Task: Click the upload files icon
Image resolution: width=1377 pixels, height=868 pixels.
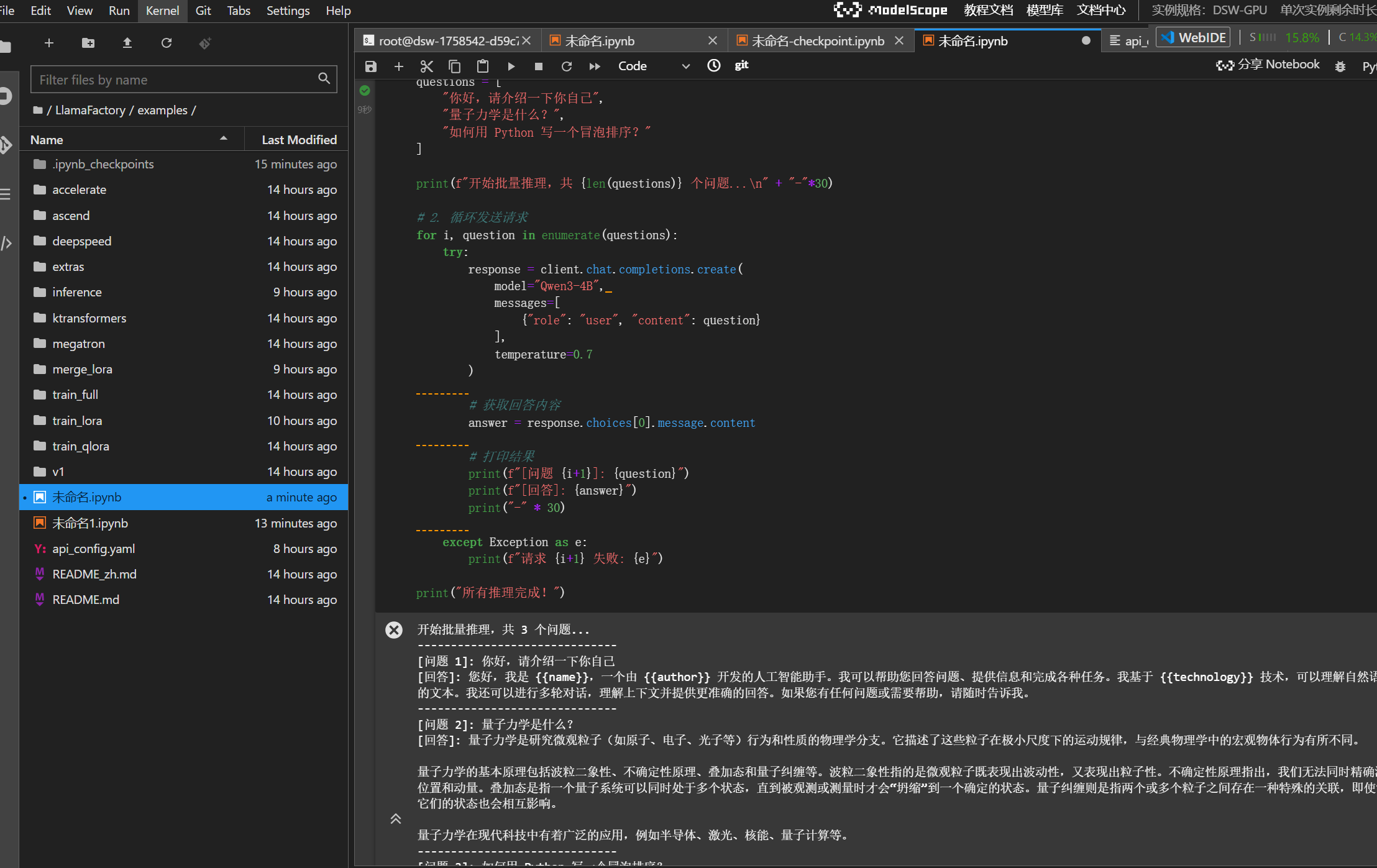Action: pos(127,43)
